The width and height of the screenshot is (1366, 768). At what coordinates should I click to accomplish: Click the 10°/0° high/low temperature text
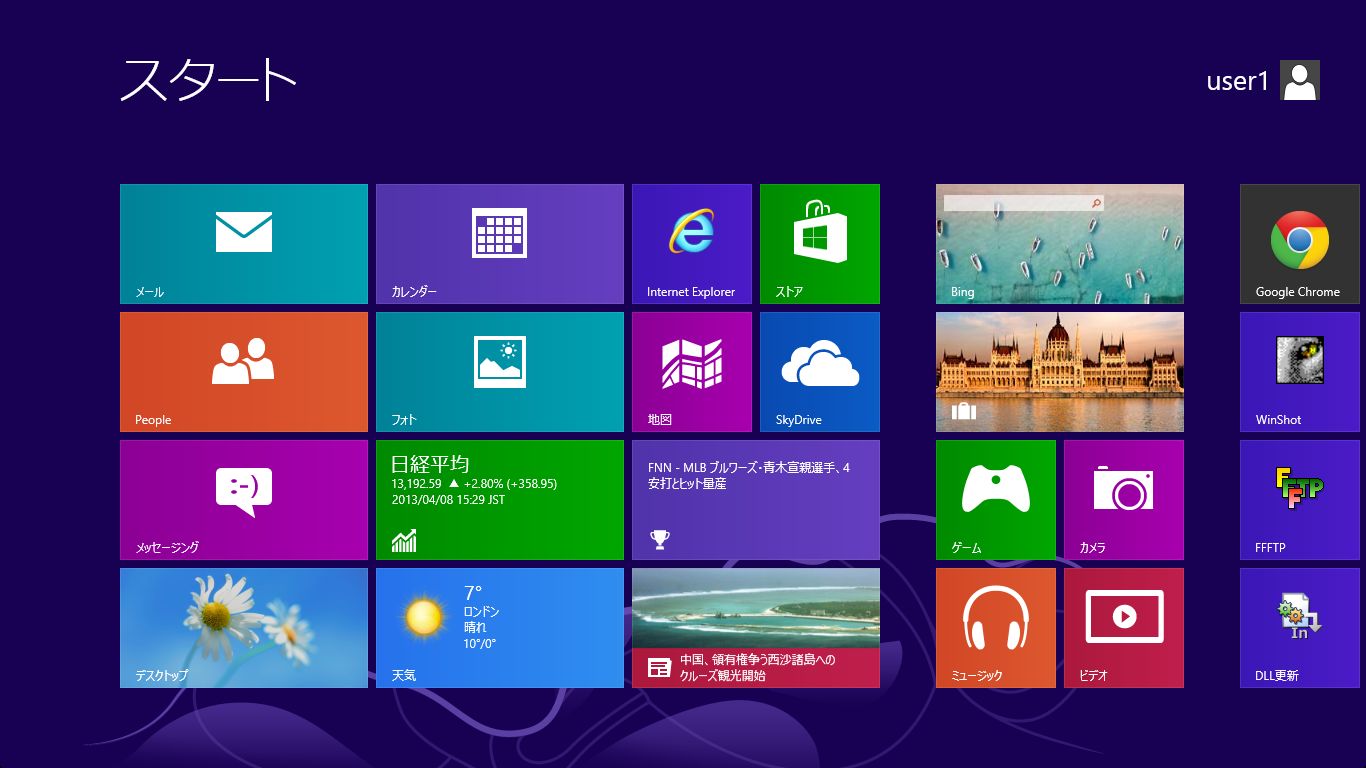click(x=480, y=644)
